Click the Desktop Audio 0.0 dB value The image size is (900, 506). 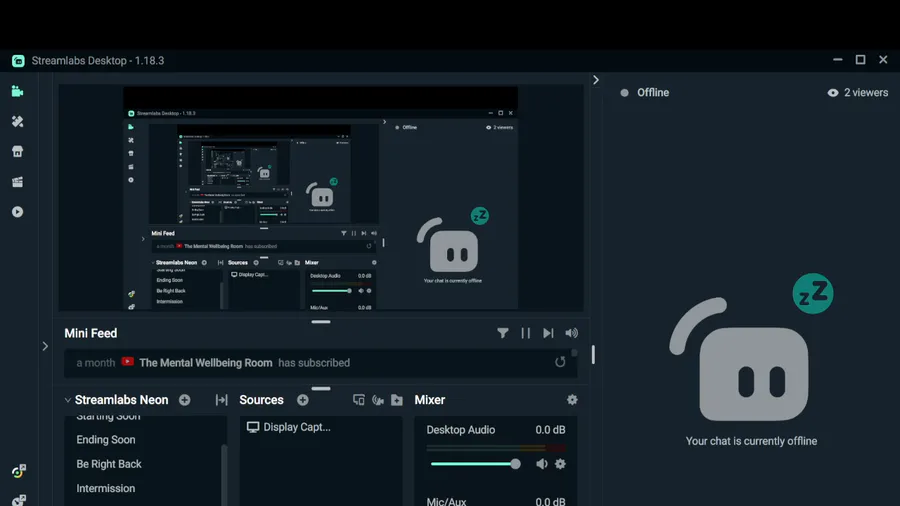pos(550,430)
